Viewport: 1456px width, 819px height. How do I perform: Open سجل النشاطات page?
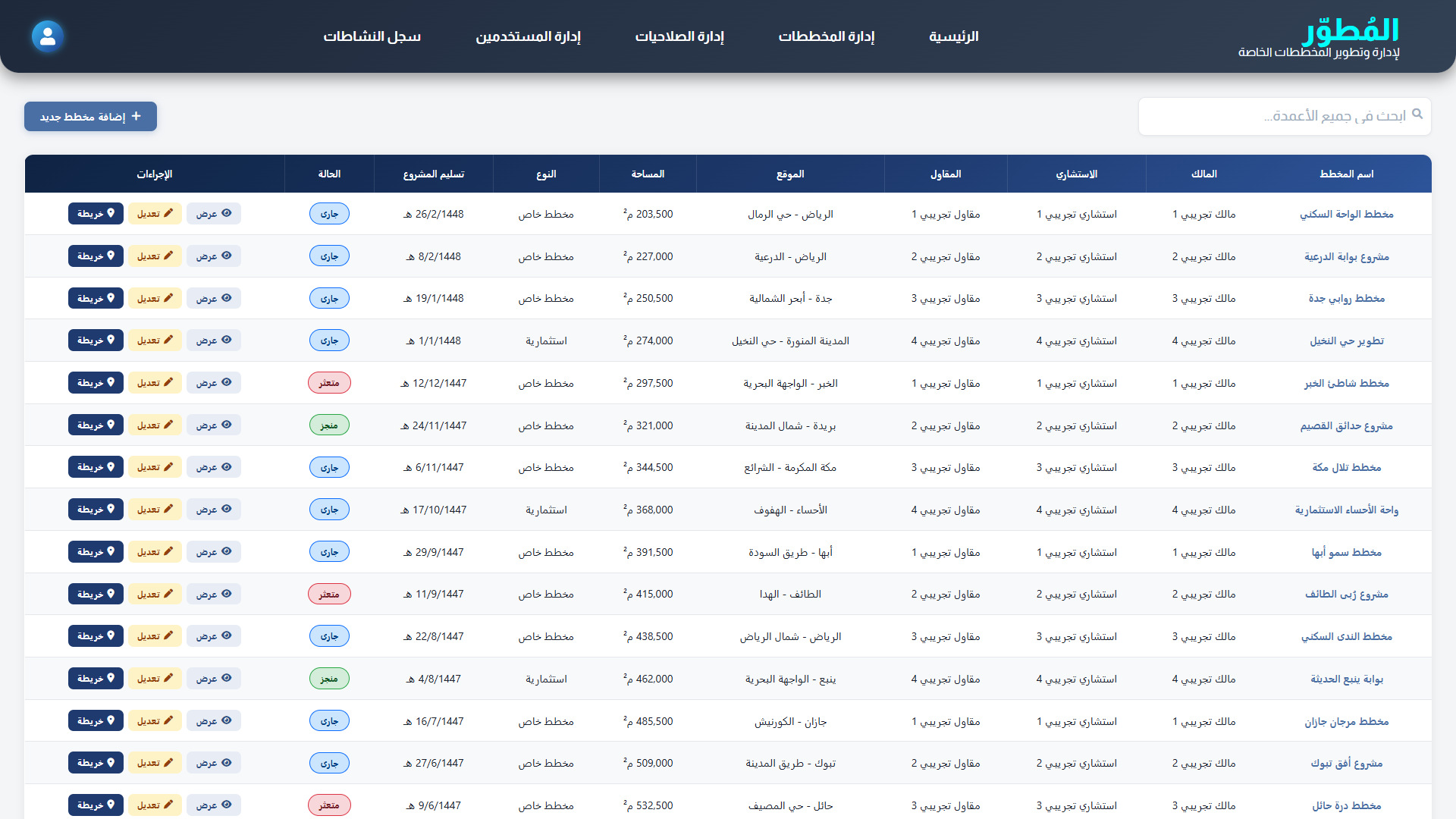(x=372, y=36)
